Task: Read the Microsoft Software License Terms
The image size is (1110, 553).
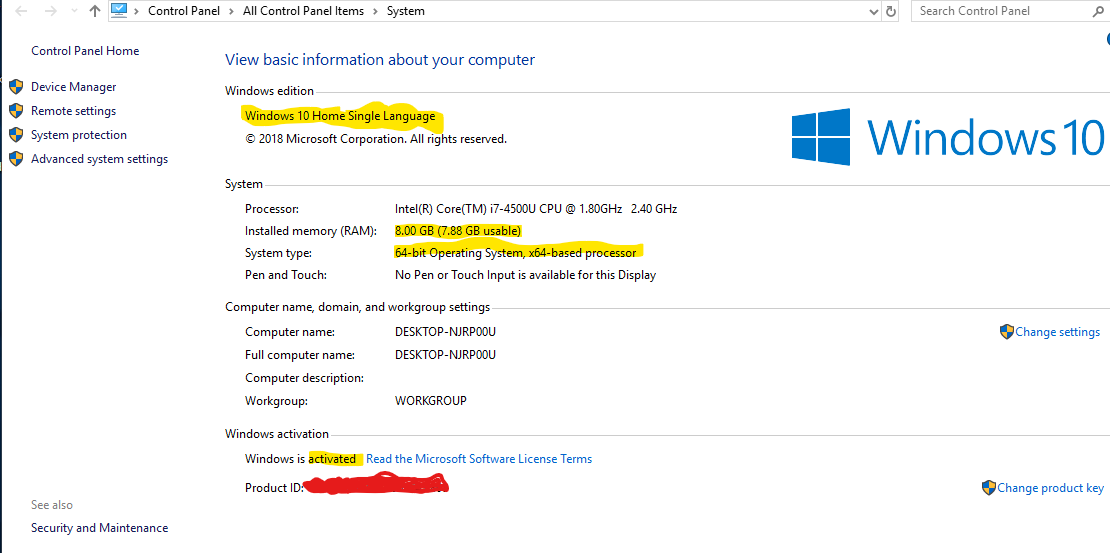Action: pos(479,459)
